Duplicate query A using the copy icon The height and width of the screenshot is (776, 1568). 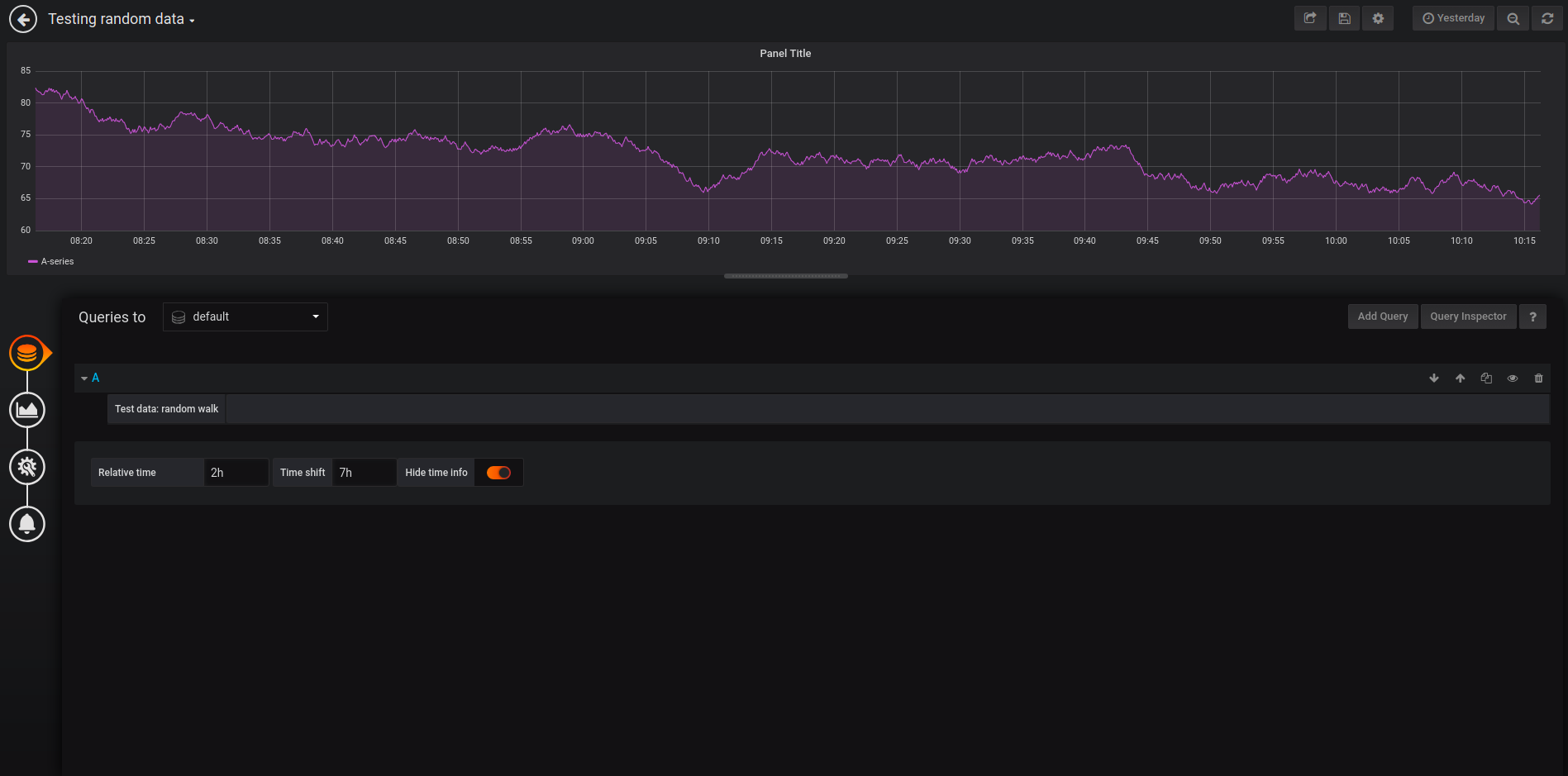[1486, 378]
